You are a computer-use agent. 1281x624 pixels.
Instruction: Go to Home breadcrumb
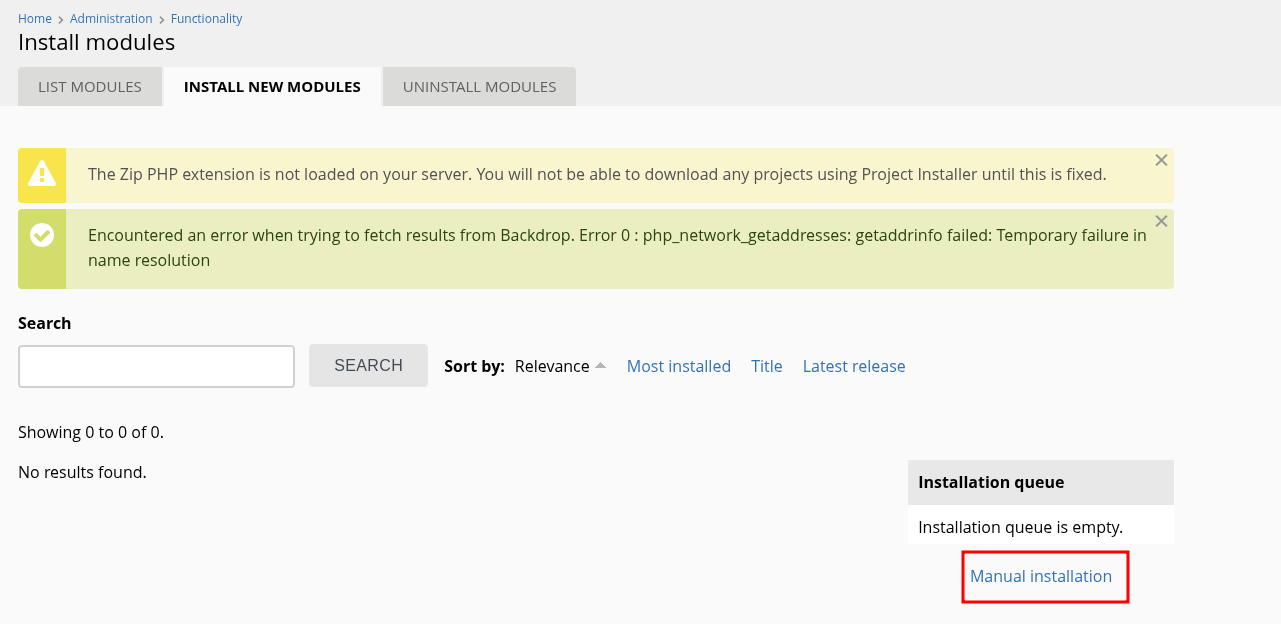pyautogui.click(x=35, y=19)
